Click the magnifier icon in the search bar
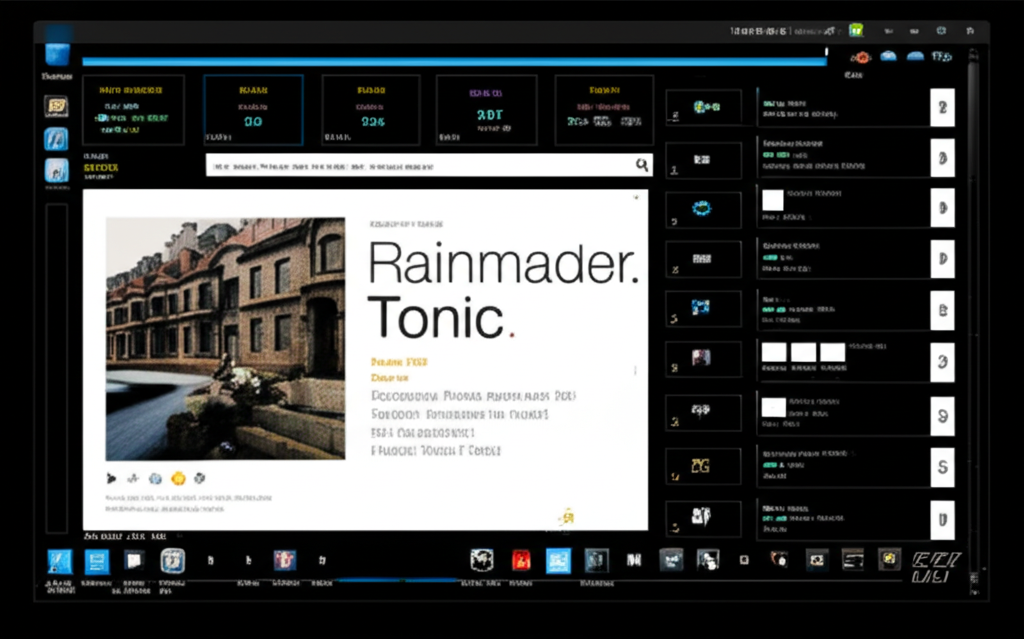1024x639 pixels. [x=642, y=165]
